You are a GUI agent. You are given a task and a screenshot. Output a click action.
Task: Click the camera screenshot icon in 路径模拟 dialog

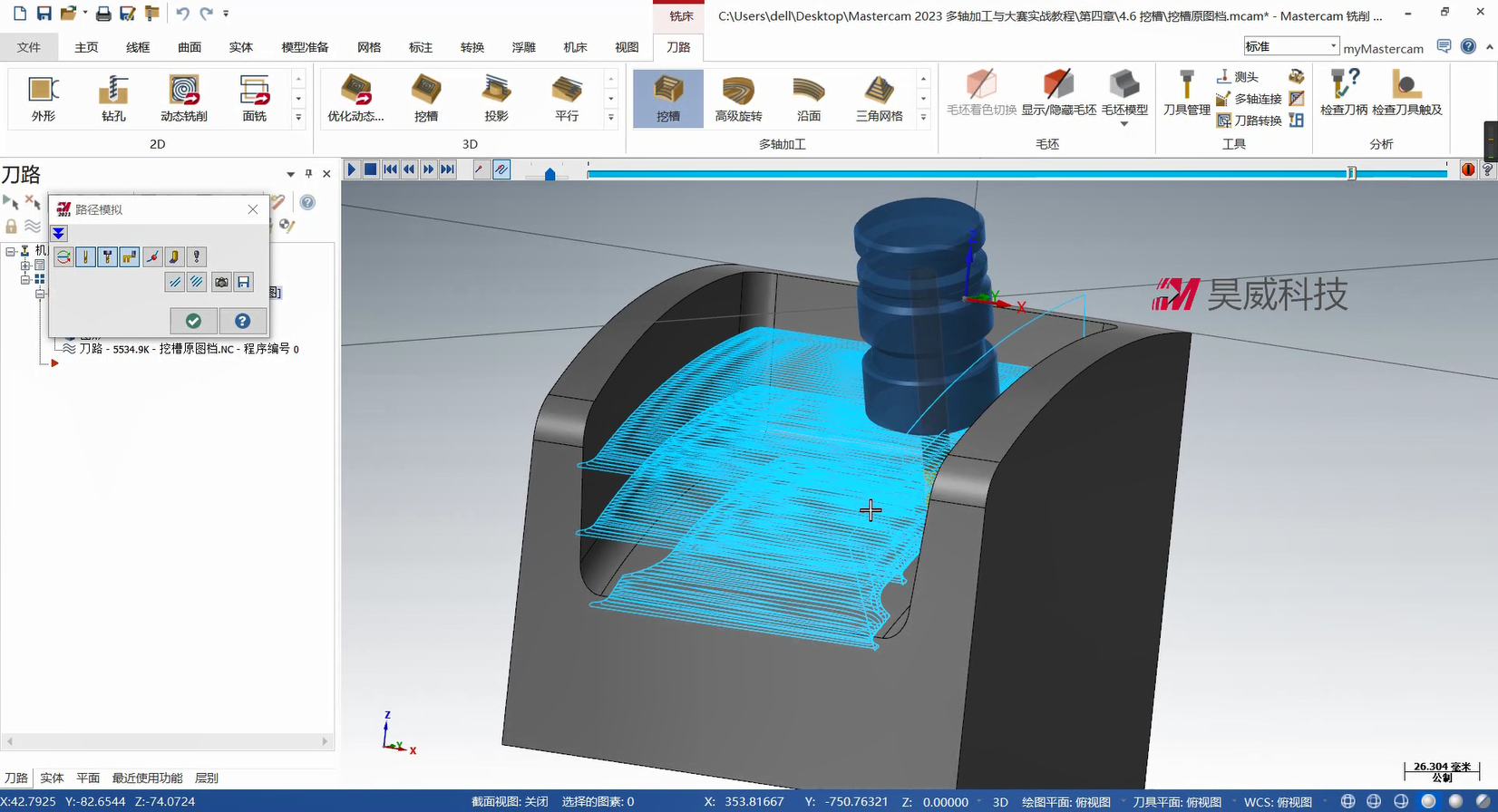coord(221,283)
